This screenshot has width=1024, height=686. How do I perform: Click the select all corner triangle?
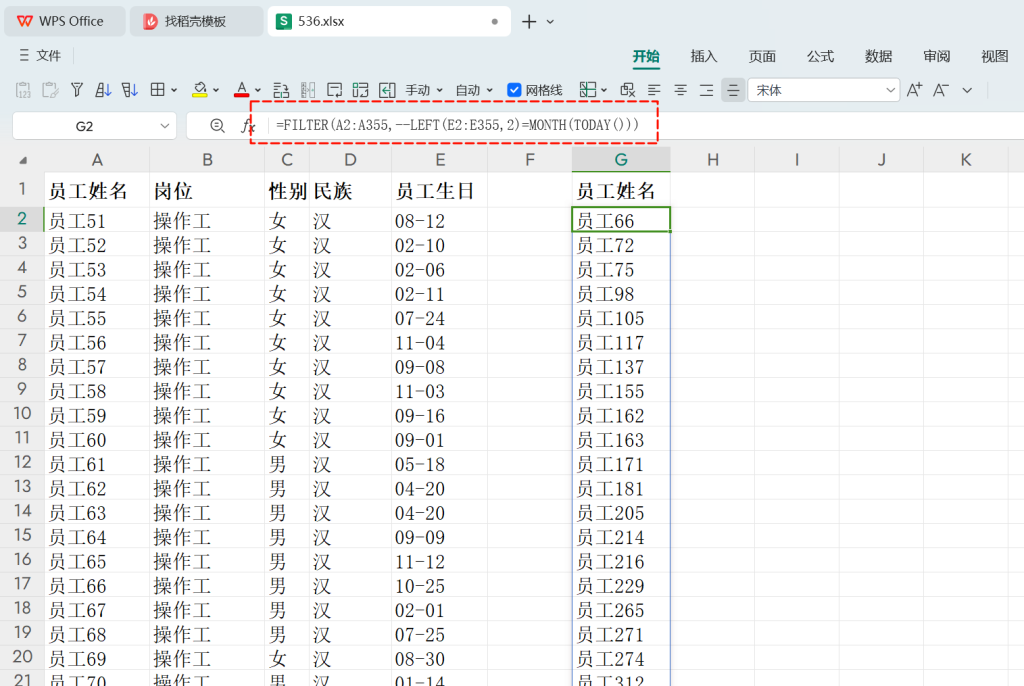(23, 160)
